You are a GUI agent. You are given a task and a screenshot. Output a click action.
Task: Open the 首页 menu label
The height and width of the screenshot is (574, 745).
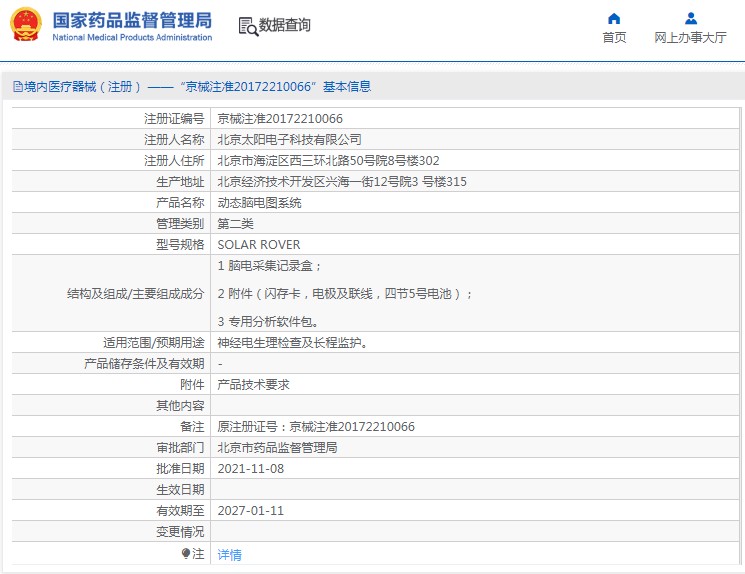pos(614,38)
